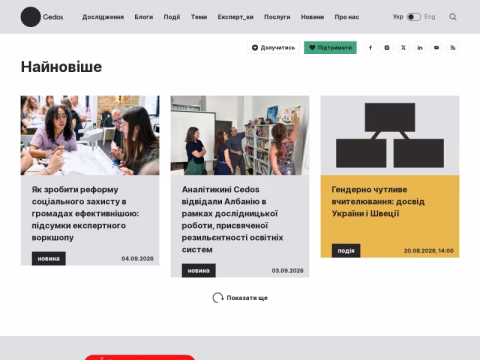
Task: Open Cedos YouTube channel icon
Action: click(x=436, y=48)
